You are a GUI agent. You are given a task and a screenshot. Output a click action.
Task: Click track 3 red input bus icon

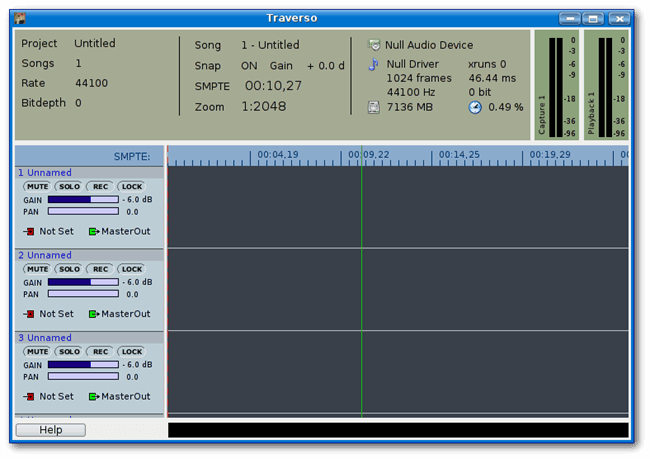point(29,396)
